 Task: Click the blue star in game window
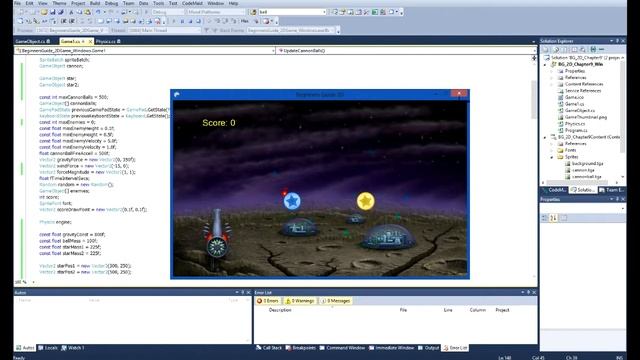pyautogui.click(x=292, y=201)
